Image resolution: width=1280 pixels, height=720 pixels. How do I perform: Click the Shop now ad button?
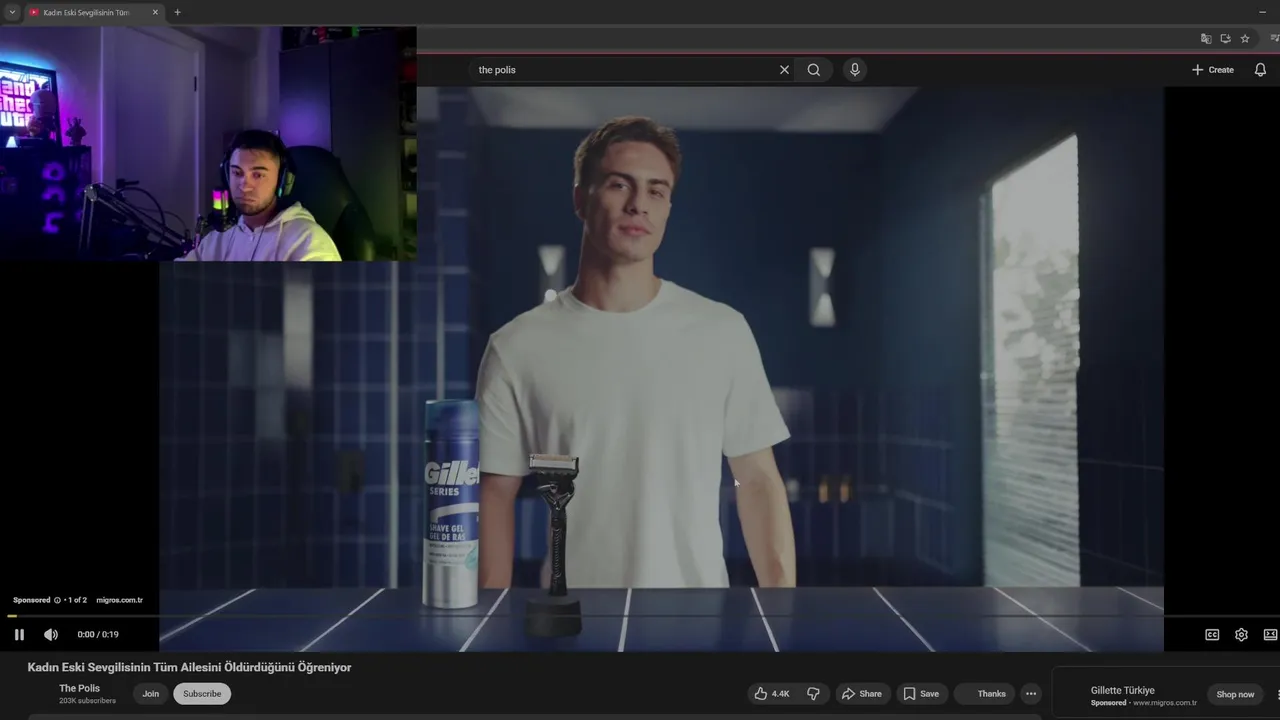click(1235, 694)
